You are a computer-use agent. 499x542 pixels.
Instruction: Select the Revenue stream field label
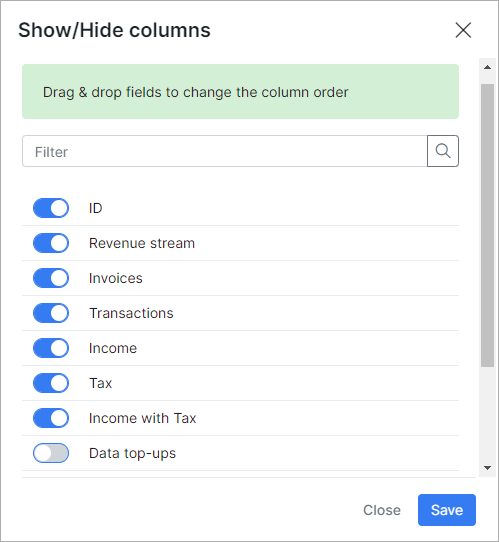(x=142, y=243)
